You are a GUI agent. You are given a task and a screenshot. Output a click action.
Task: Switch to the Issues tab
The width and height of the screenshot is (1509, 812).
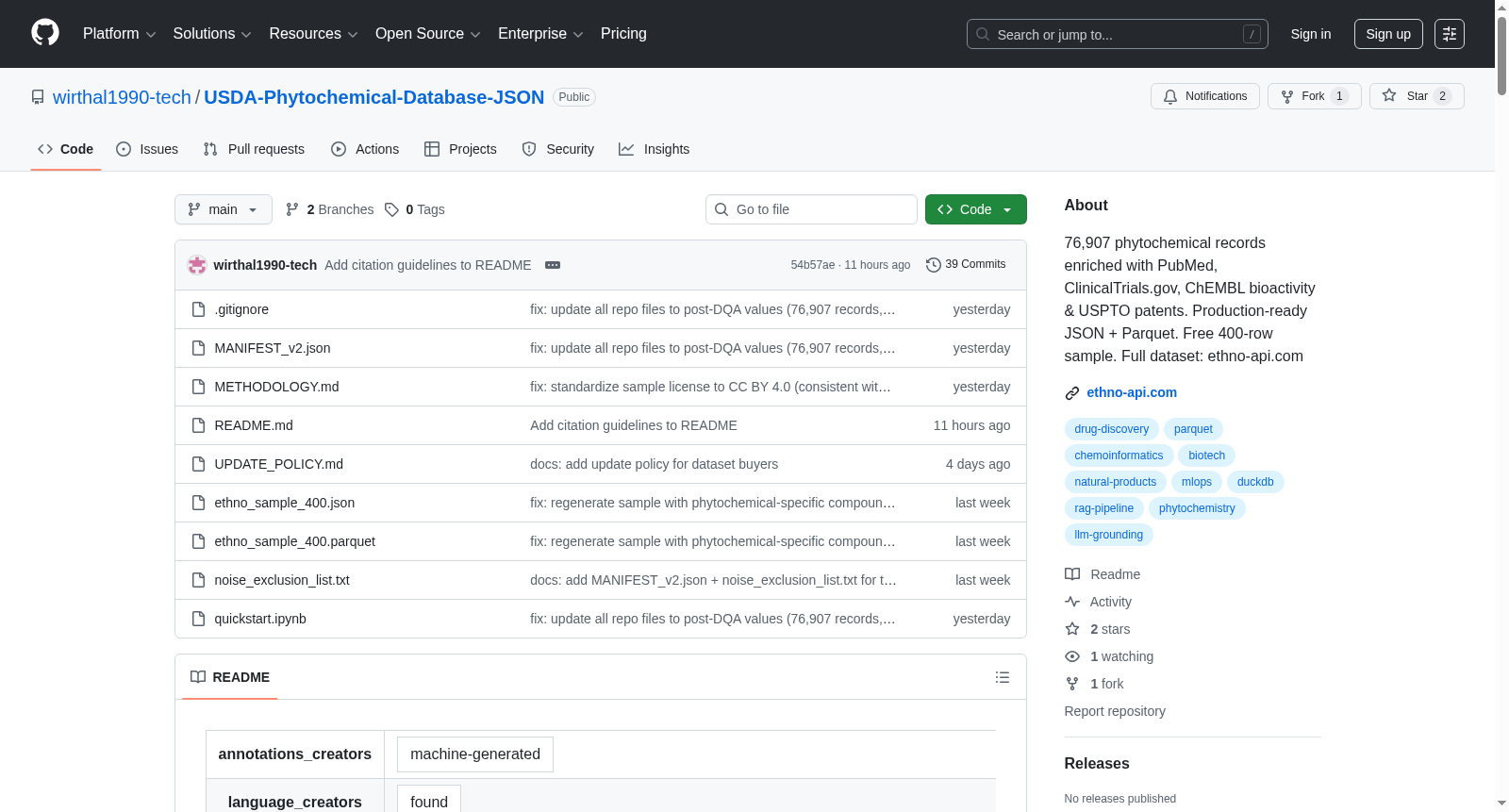click(147, 149)
